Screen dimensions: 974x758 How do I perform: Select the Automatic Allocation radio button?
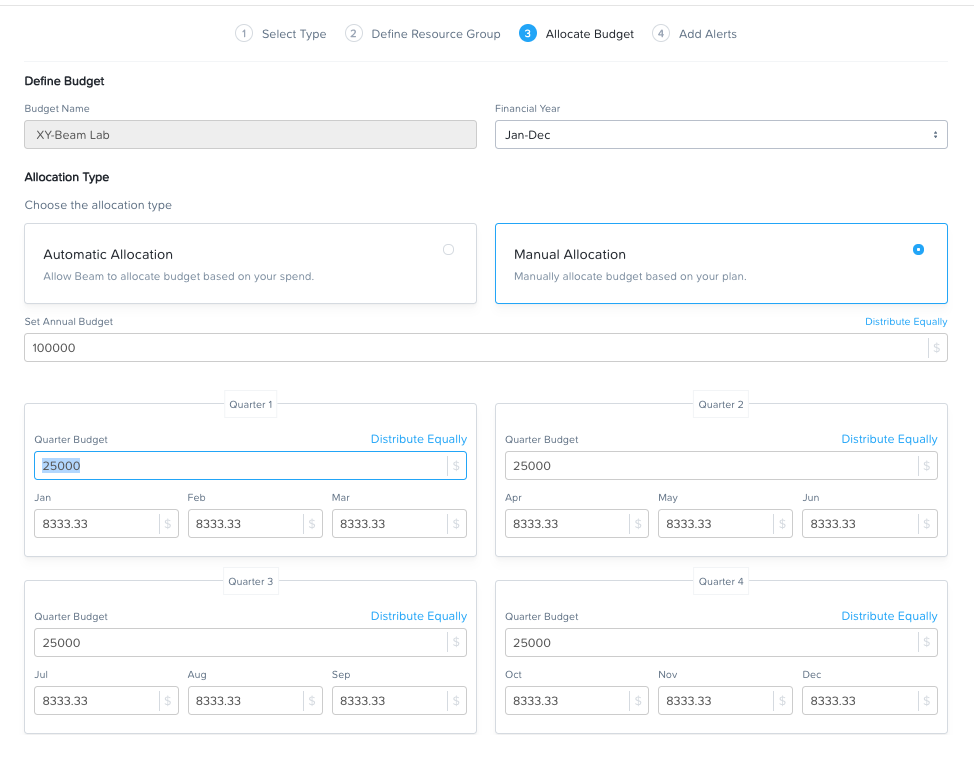448,250
